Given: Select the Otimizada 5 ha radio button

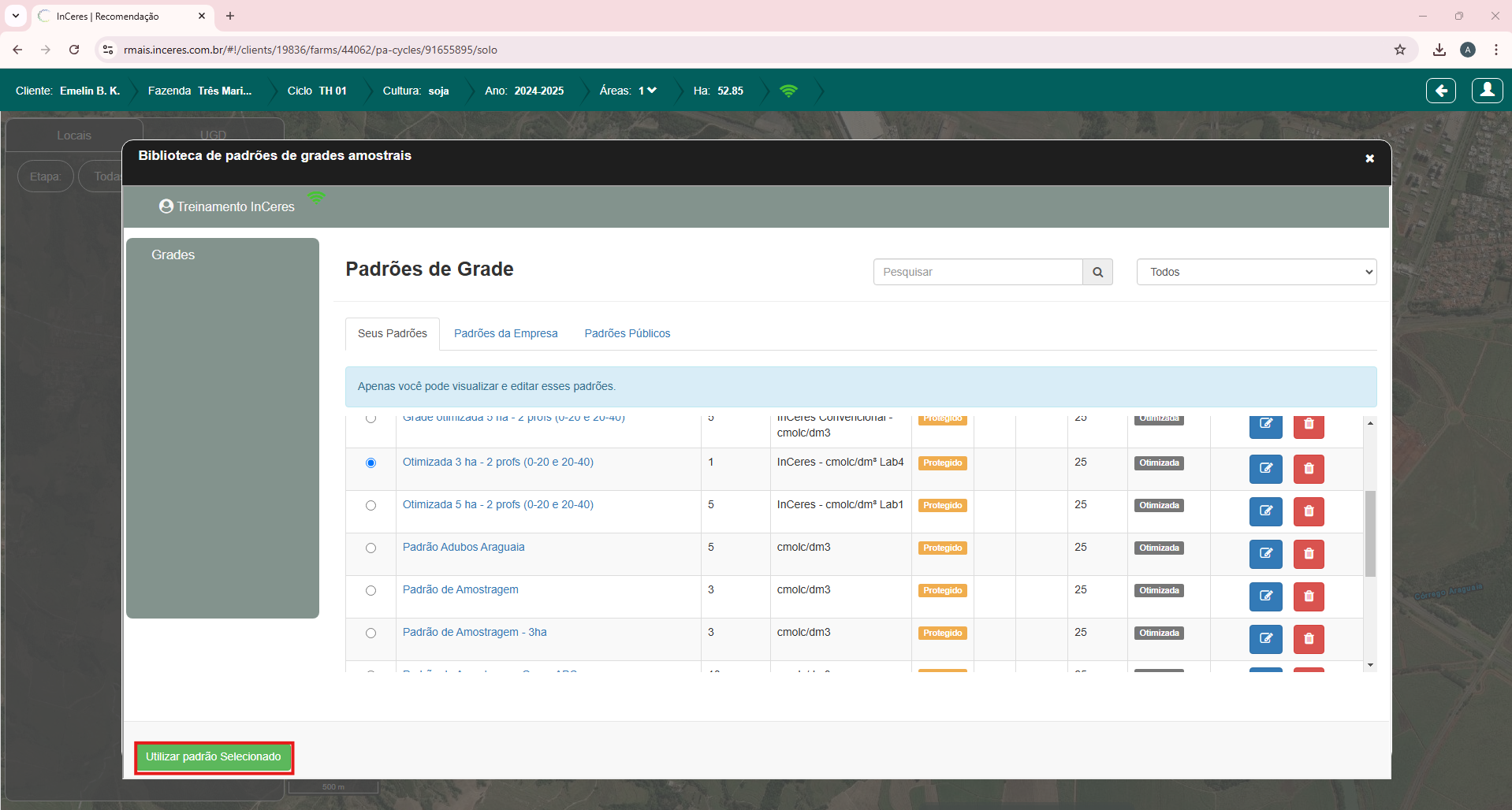Looking at the screenshot, I should pyautogui.click(x=371, y=505).
